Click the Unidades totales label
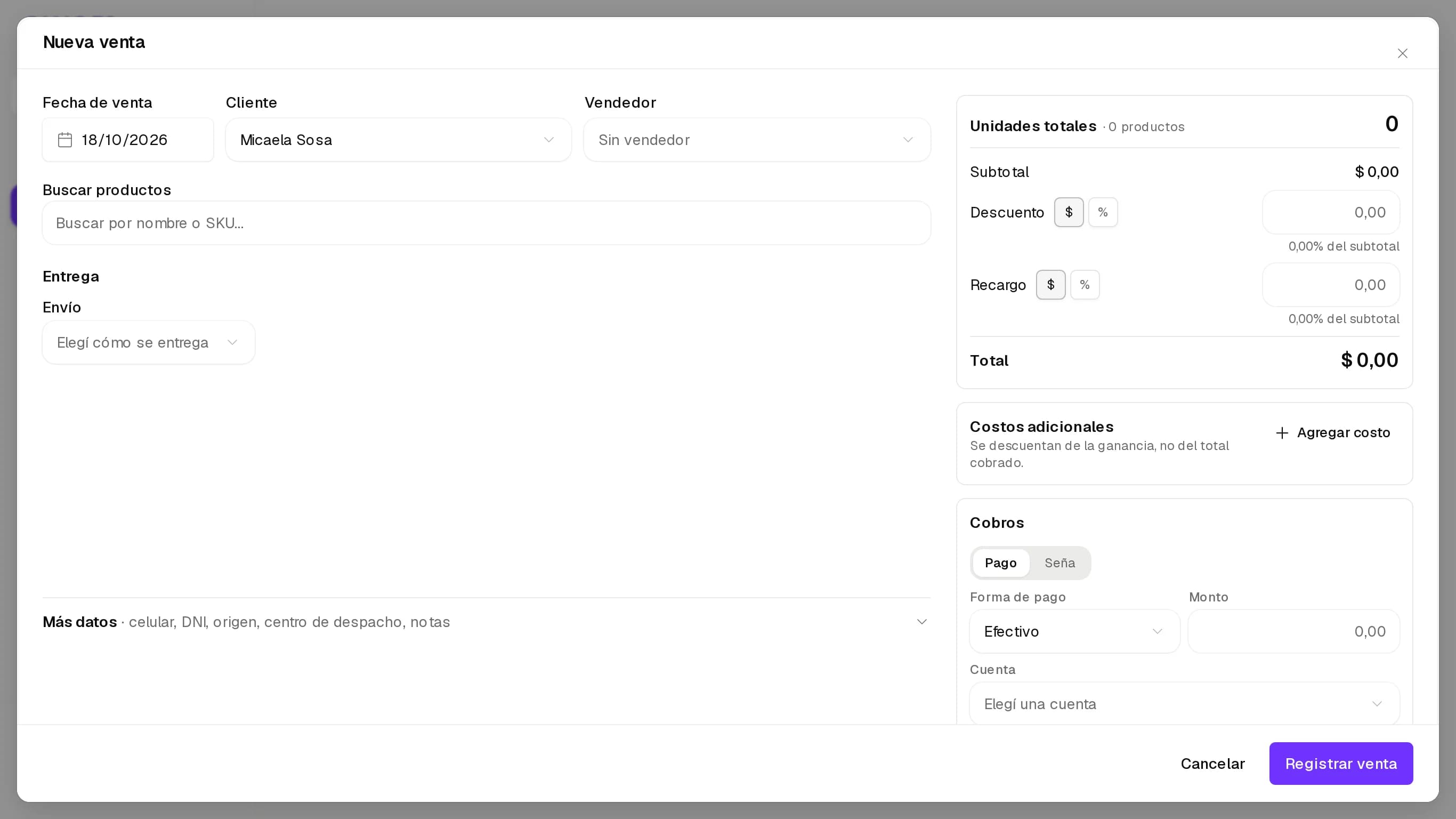1456x819 pixels. 1033,126
